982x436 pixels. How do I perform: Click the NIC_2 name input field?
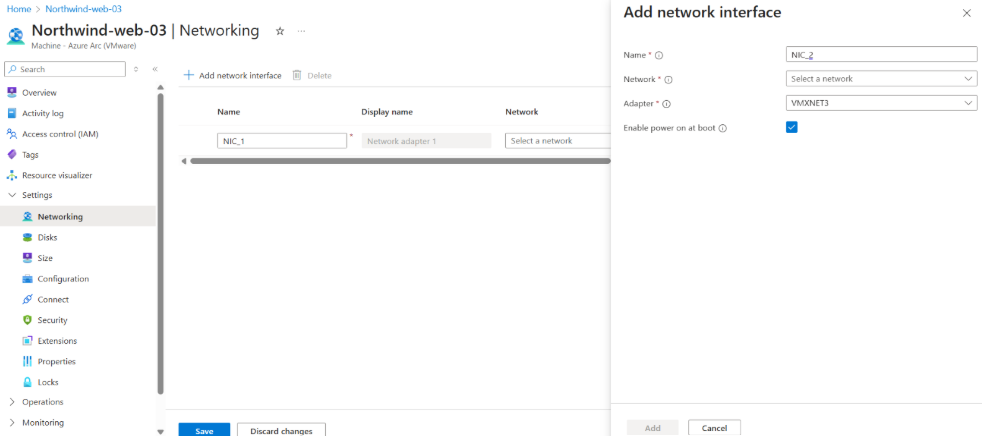pos(881,55)
